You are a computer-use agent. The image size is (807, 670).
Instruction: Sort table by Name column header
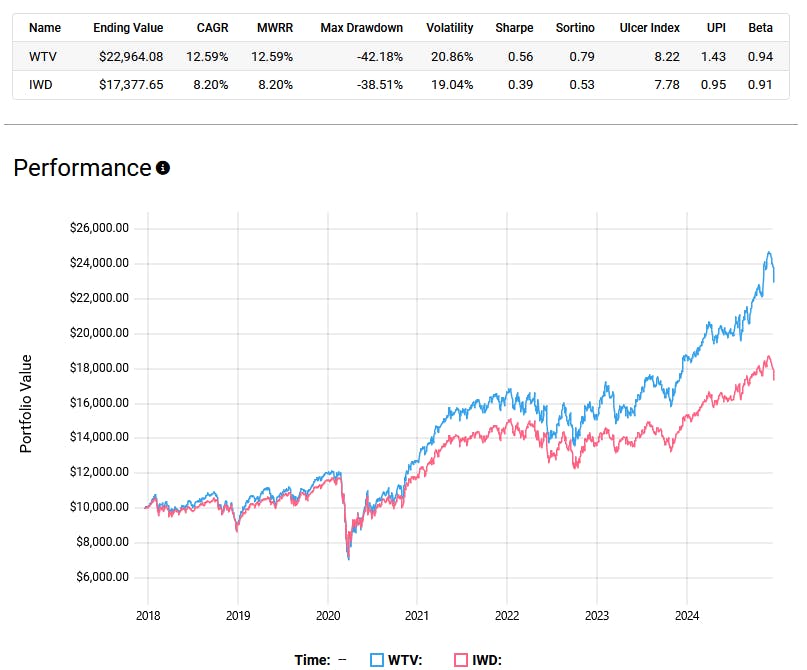(45, 28)
